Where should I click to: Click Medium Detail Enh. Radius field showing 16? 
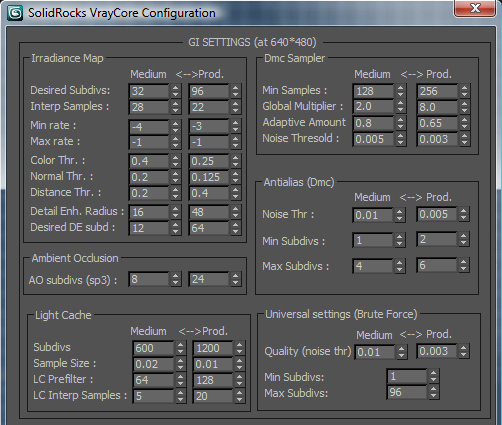149,212
